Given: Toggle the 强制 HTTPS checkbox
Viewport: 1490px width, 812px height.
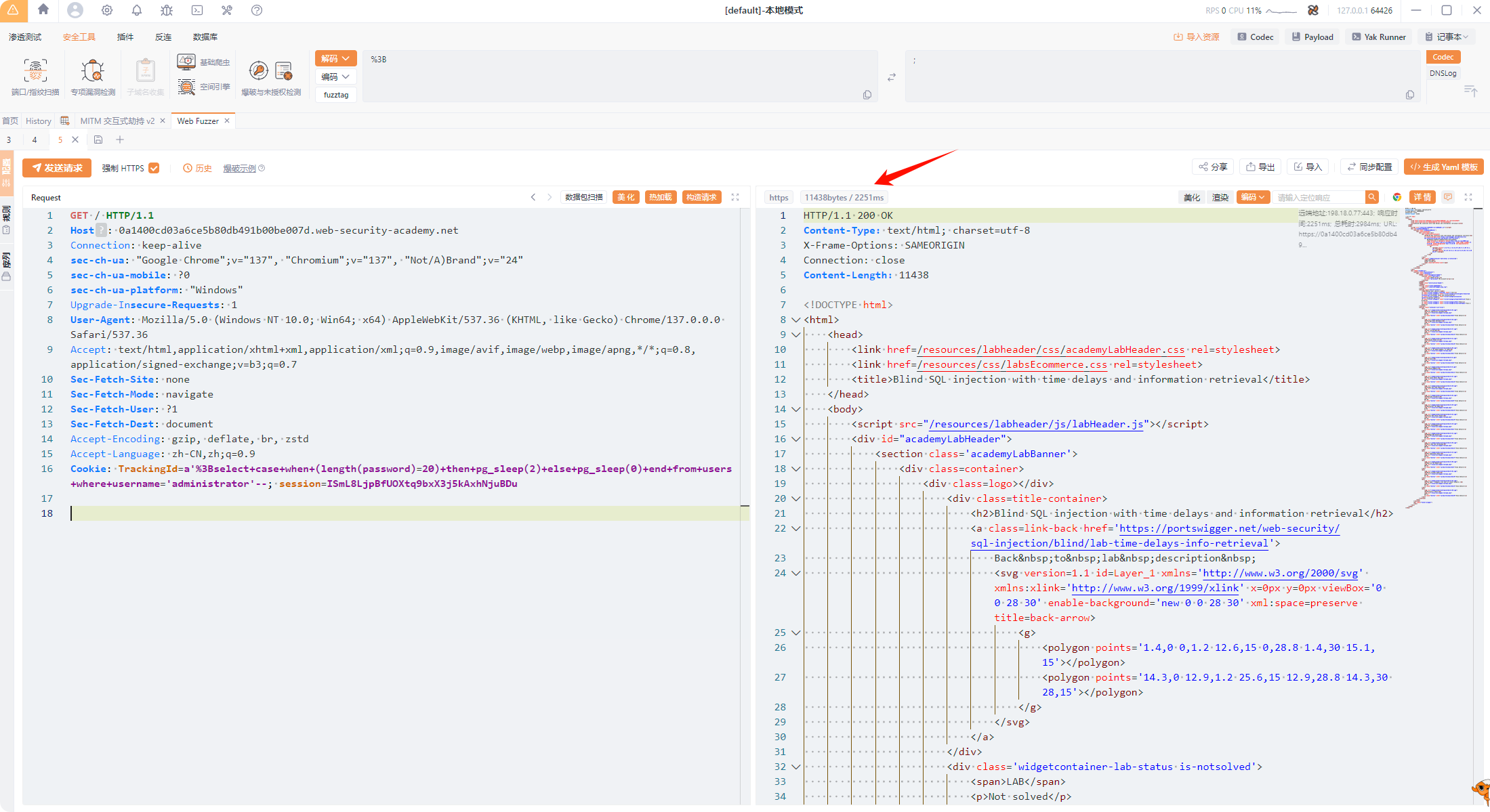Looking at the screenshot, I should pyautogui.click(x=154, y=168).
